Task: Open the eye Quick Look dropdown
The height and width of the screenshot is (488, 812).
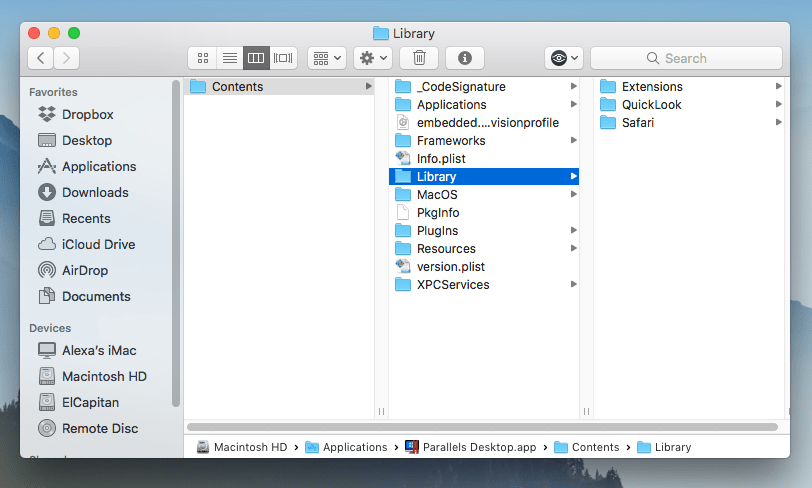Action: [564, 58]
